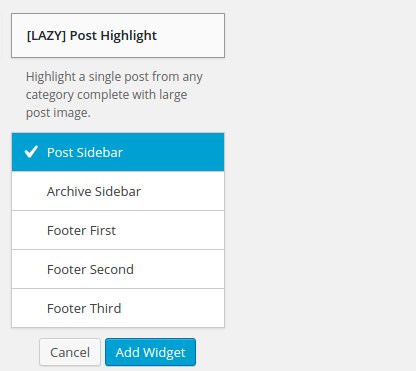Confirm widget placement with Add Widget
The width and height of the screenshot is (416, 371).
(x=150, y=352)
